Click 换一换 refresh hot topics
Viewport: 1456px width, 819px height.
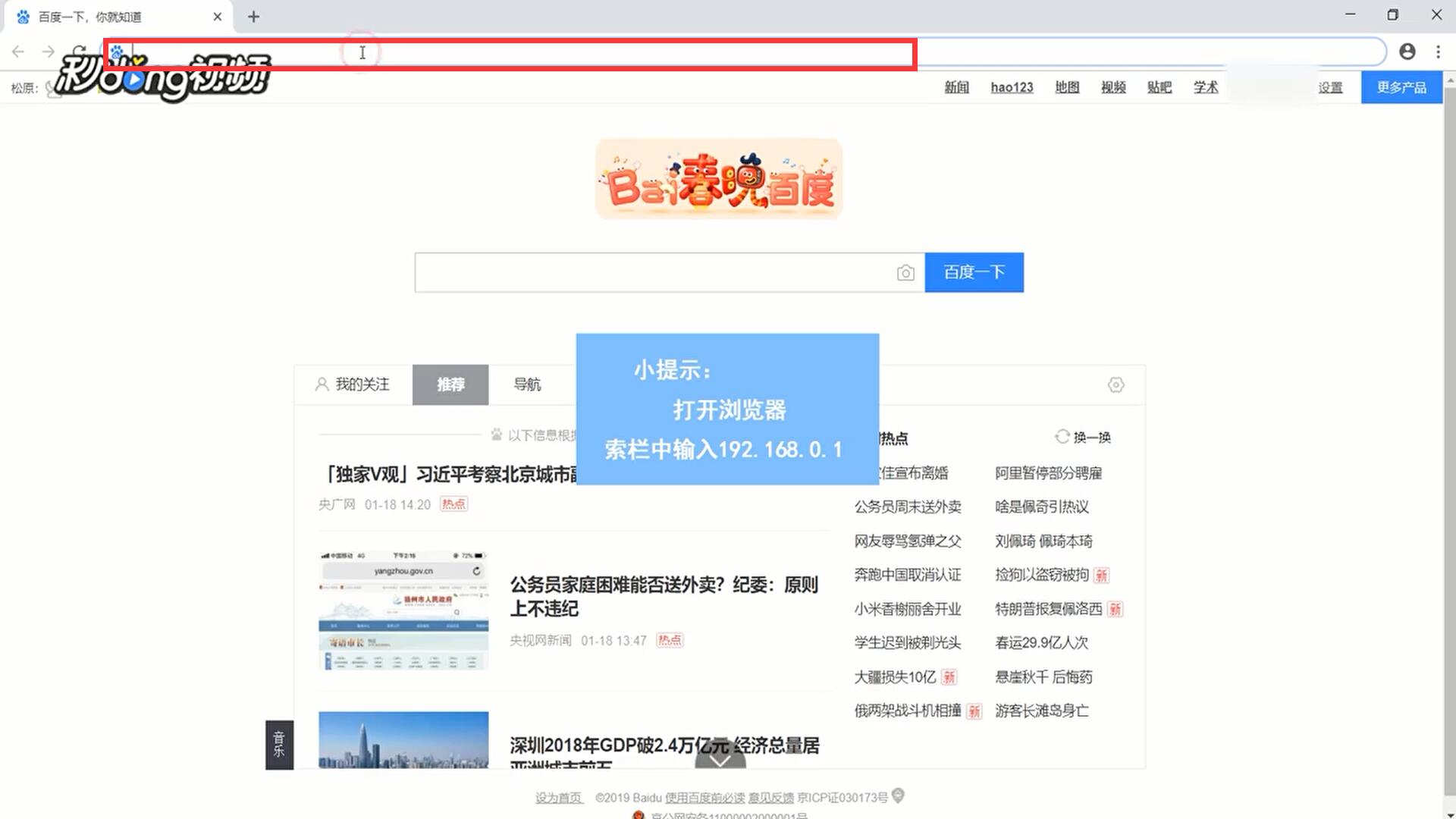coord(1083,437)
